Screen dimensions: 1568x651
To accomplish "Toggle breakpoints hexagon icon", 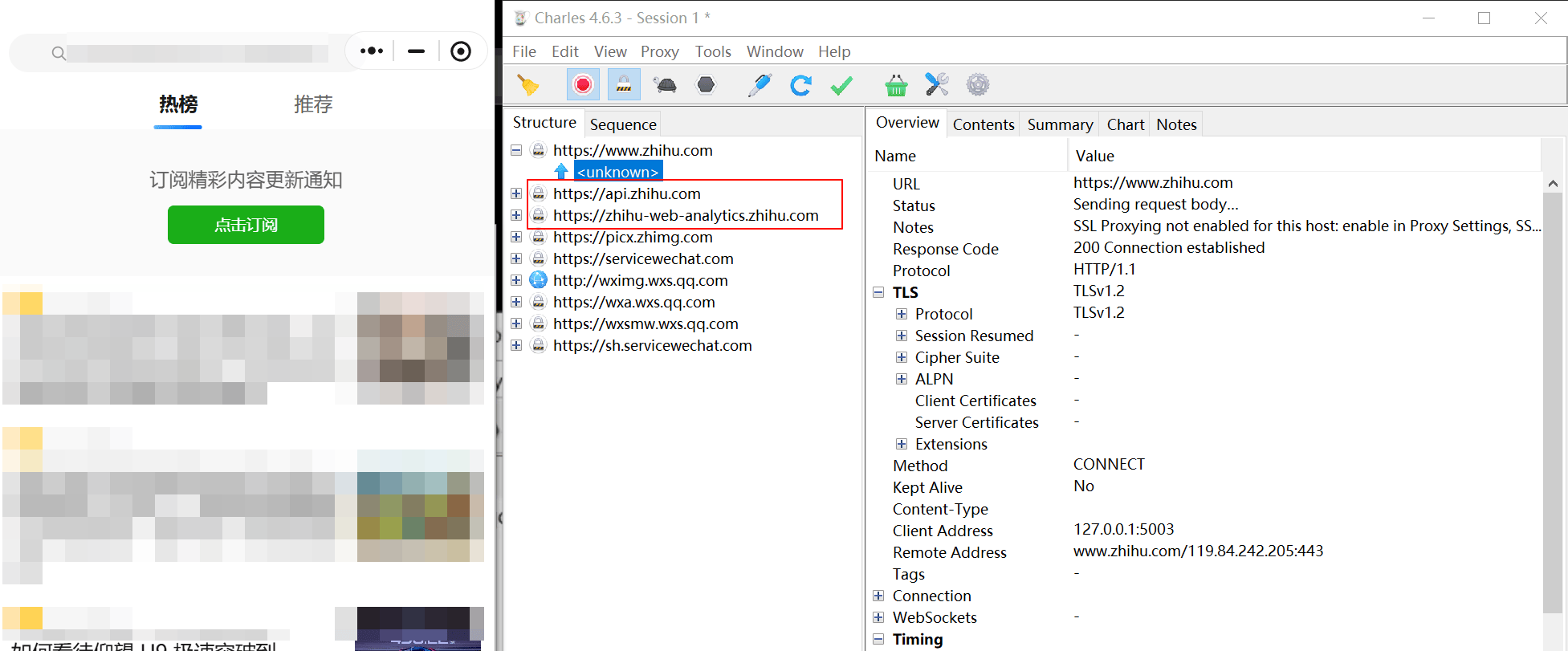I will [x=706, y=84].
